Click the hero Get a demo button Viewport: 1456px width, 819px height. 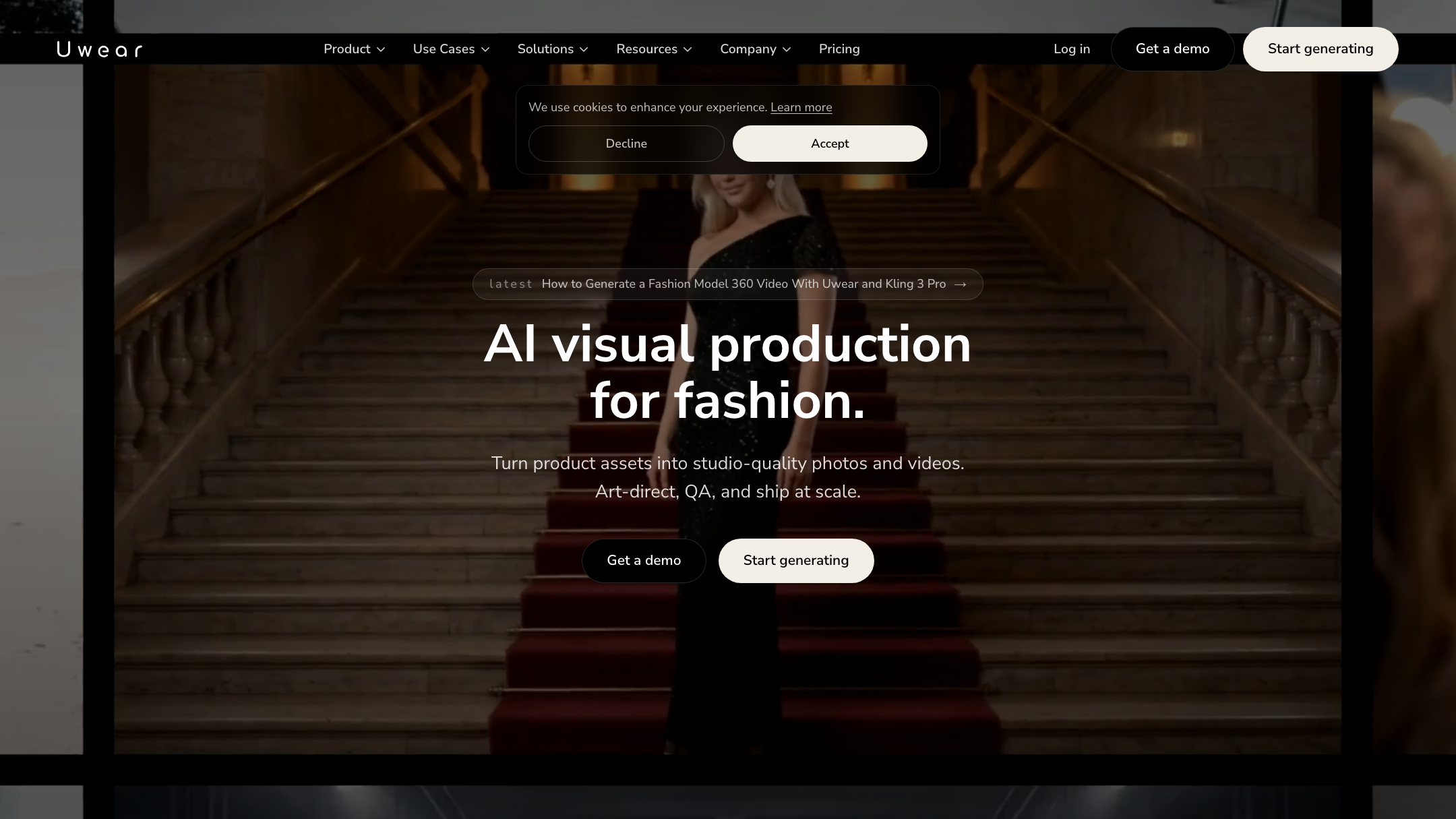(644, 561)
